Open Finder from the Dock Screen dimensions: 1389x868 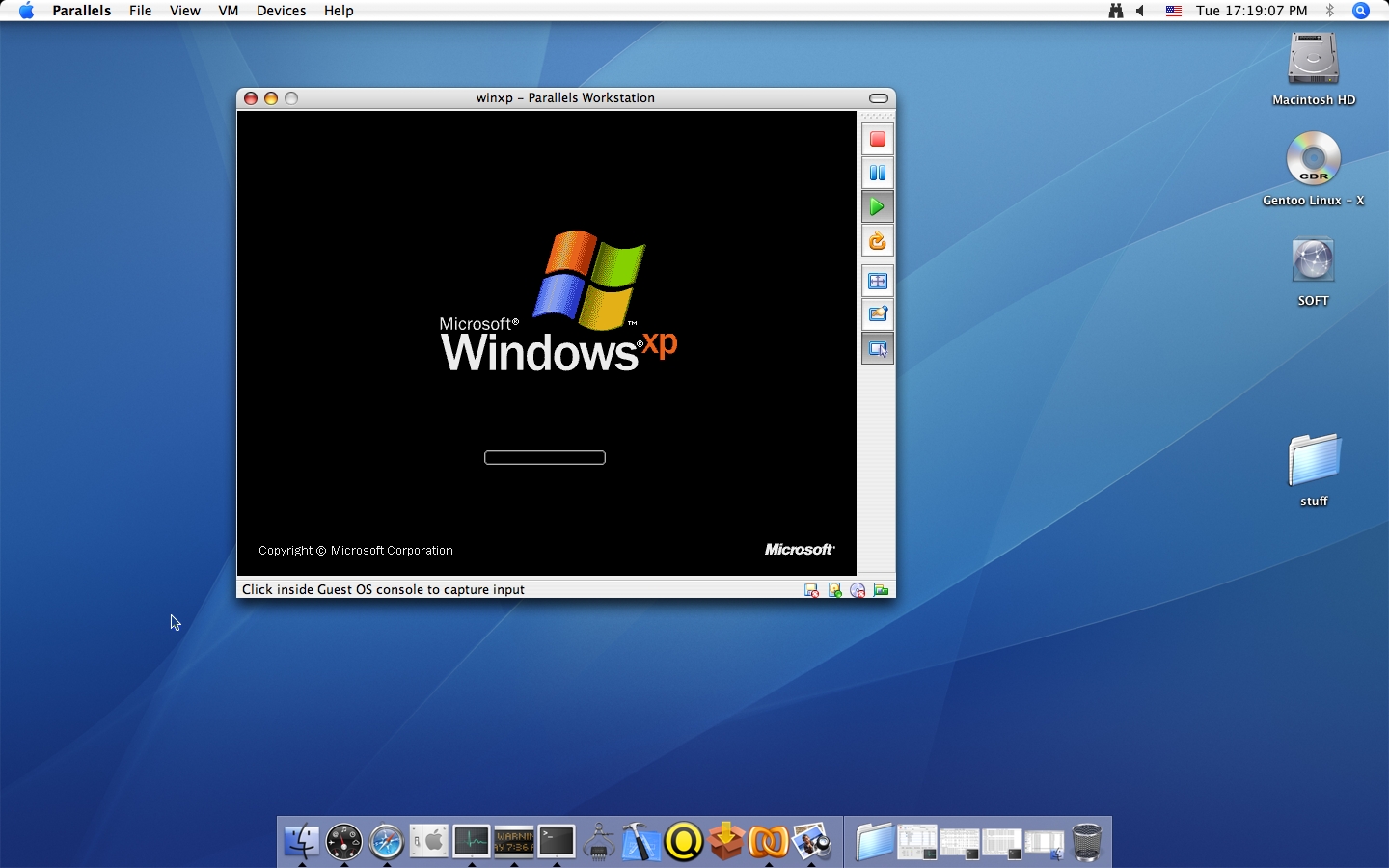coord(302,842)
